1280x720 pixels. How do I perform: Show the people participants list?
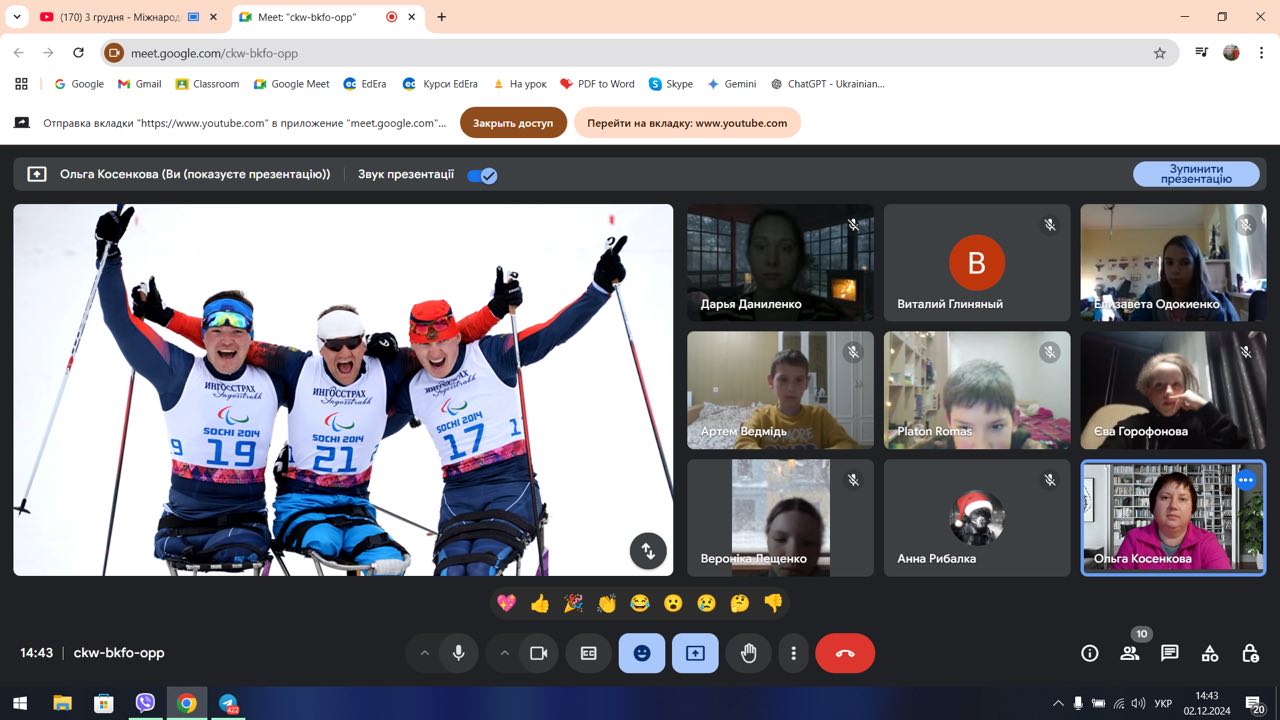[1130, 653]
